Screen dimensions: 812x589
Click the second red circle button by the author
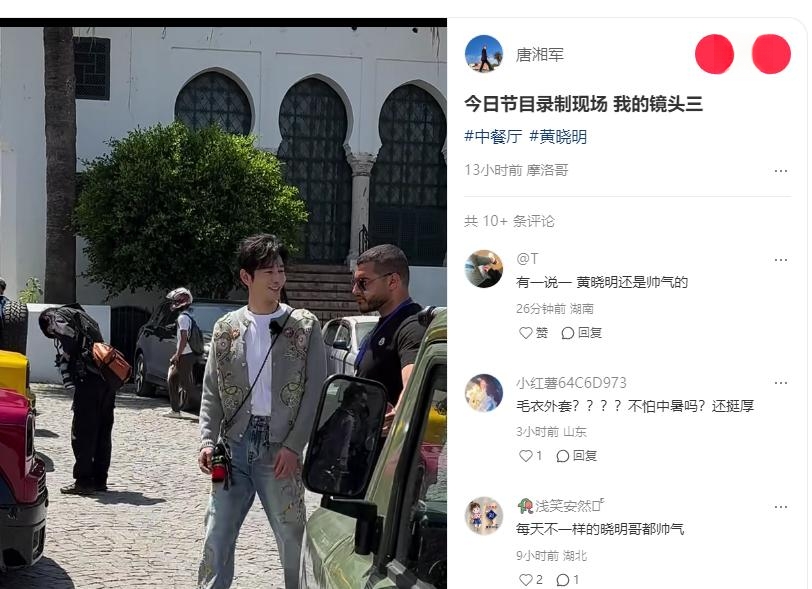(771, 54)
